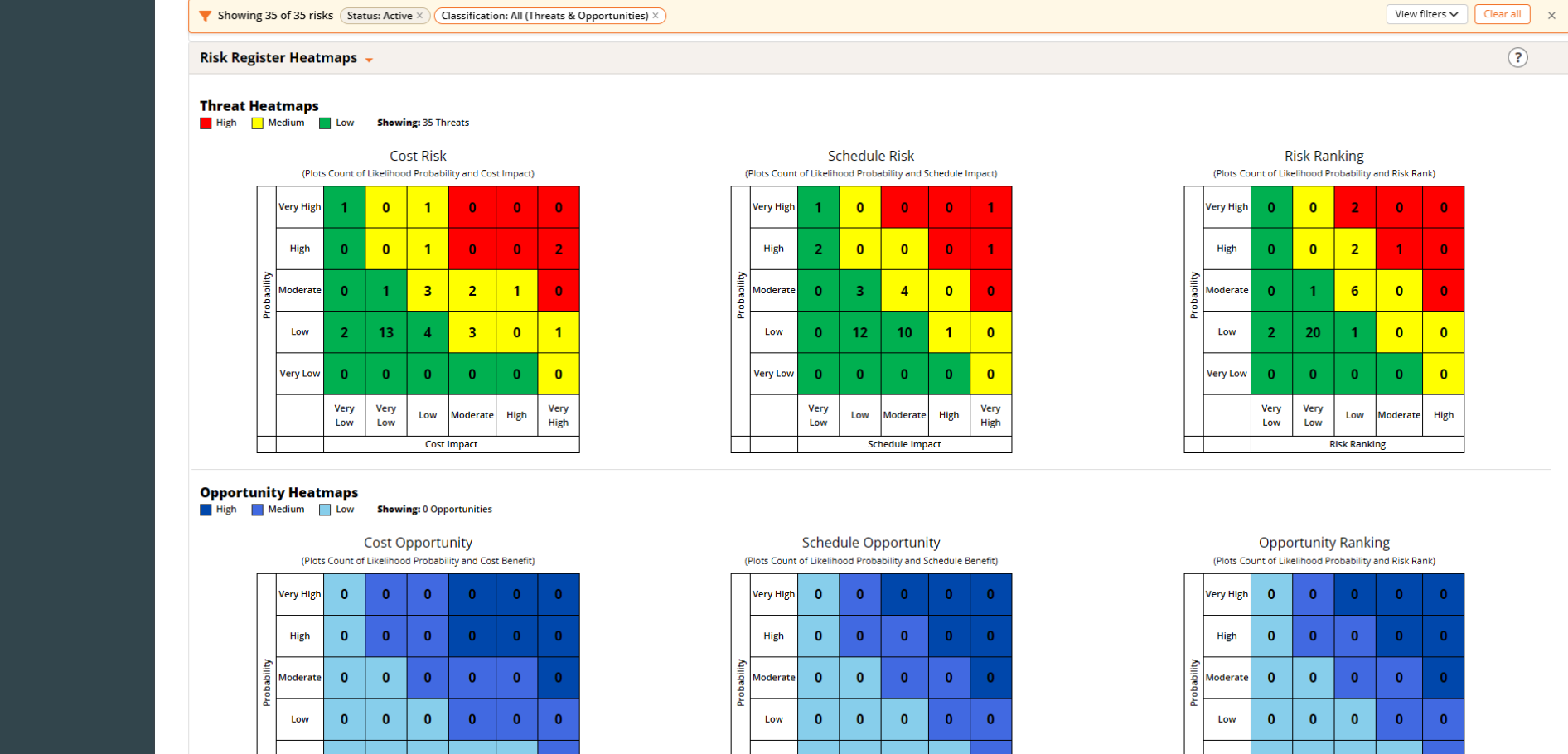Click the Schedule Risk heatmap title
The height and width of the screenshot is (754, 1568).
tap(871, 156)
